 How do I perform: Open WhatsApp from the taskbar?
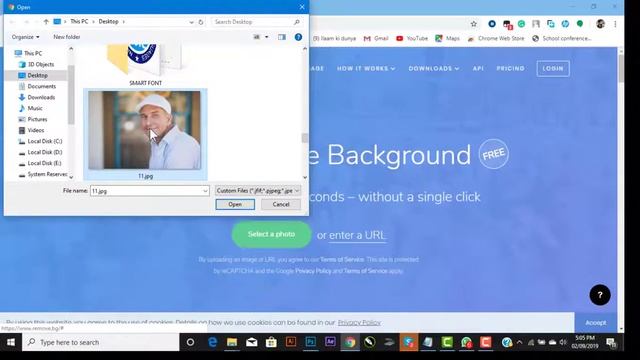(x=467, y=342)
